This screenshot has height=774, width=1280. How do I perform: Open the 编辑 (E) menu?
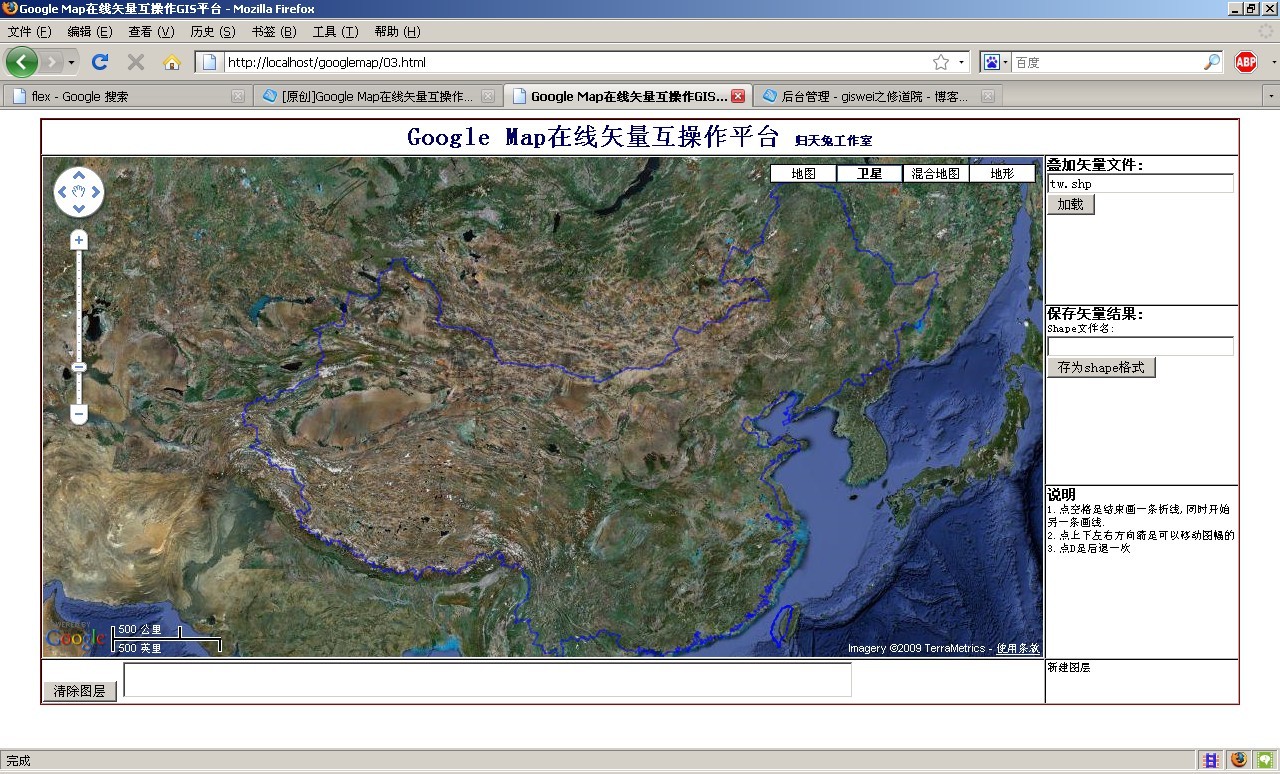90,32
